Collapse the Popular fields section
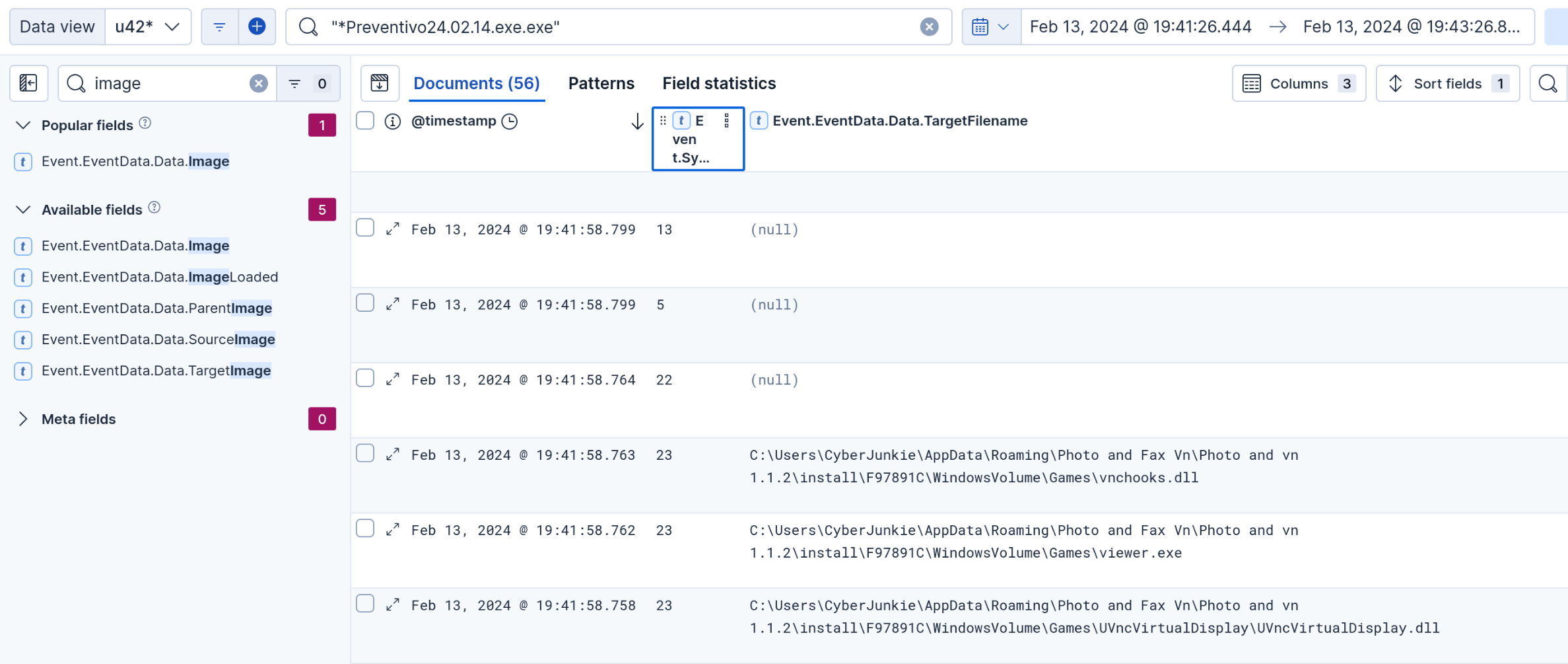The width and height of the screenshot is (1568, 664). coord(23,125)
